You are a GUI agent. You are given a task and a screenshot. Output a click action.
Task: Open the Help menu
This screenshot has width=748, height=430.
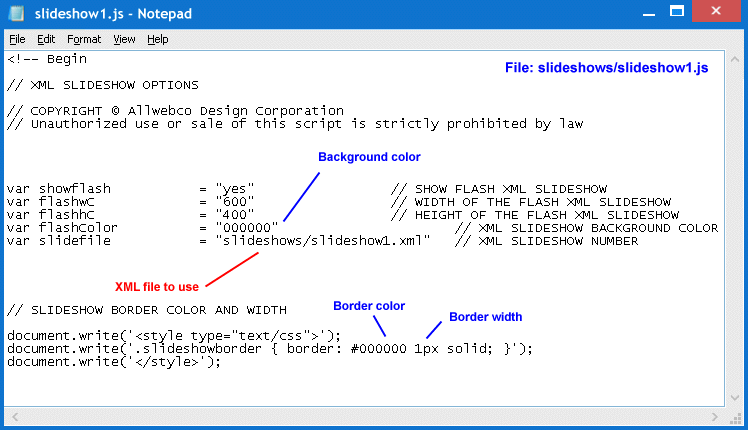click(157, 39)
